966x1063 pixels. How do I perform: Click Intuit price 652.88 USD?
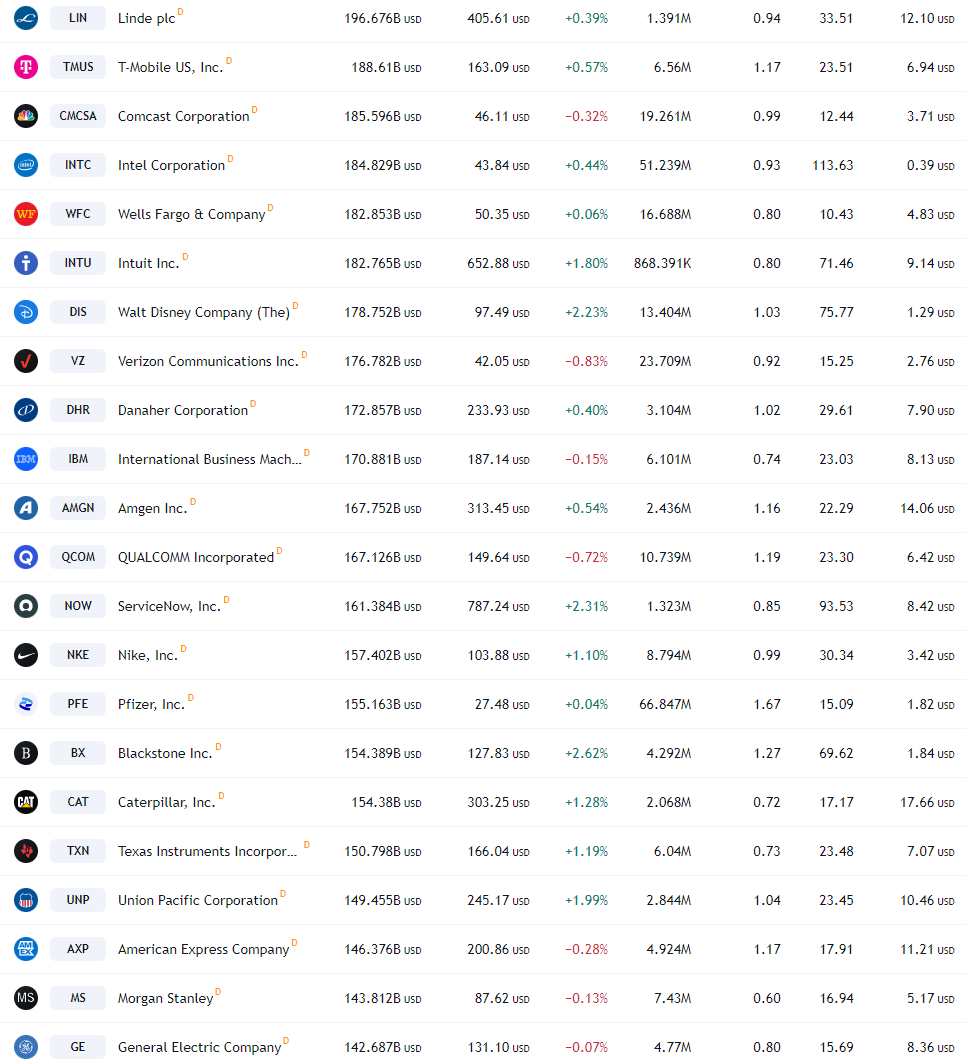(x=498, y=264)
